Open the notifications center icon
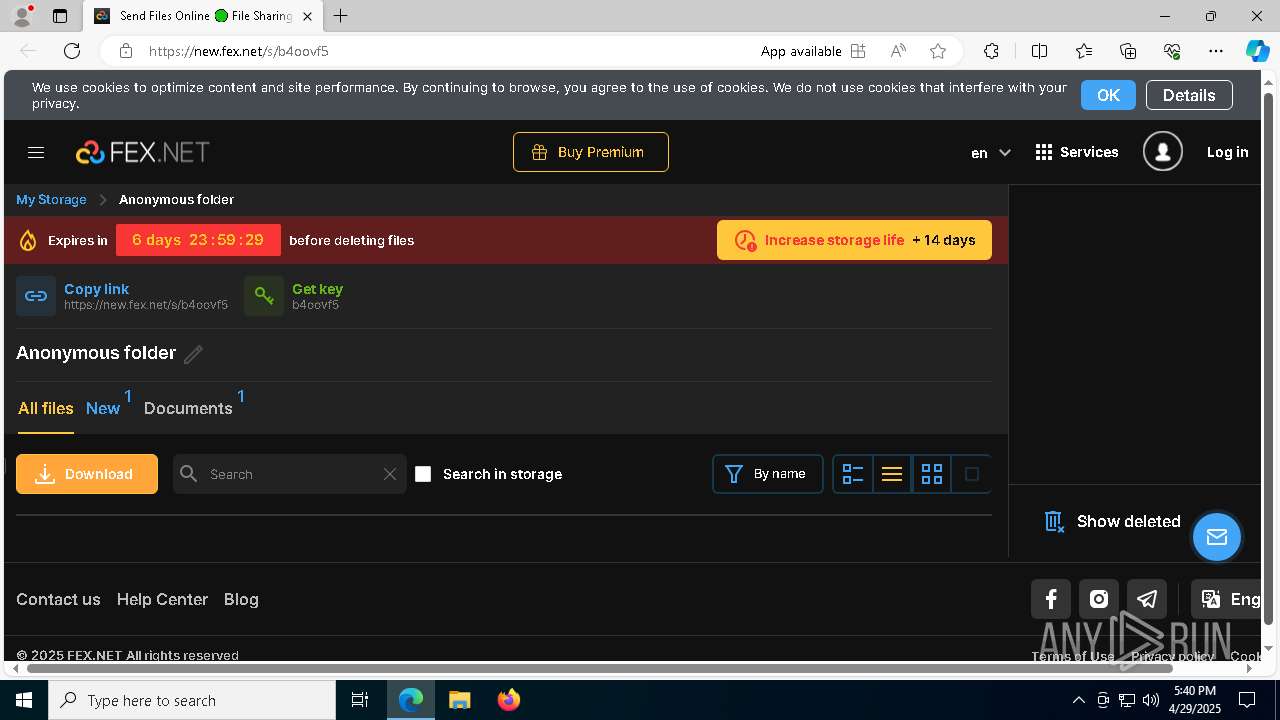The image size is (1280, 720). point(1247,700)
